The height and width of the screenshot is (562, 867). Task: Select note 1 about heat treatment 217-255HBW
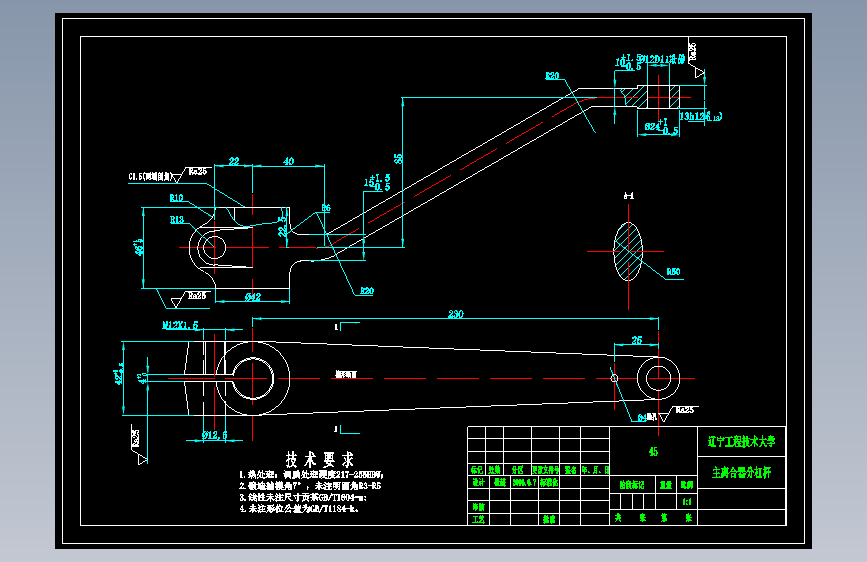click(311, 475)
